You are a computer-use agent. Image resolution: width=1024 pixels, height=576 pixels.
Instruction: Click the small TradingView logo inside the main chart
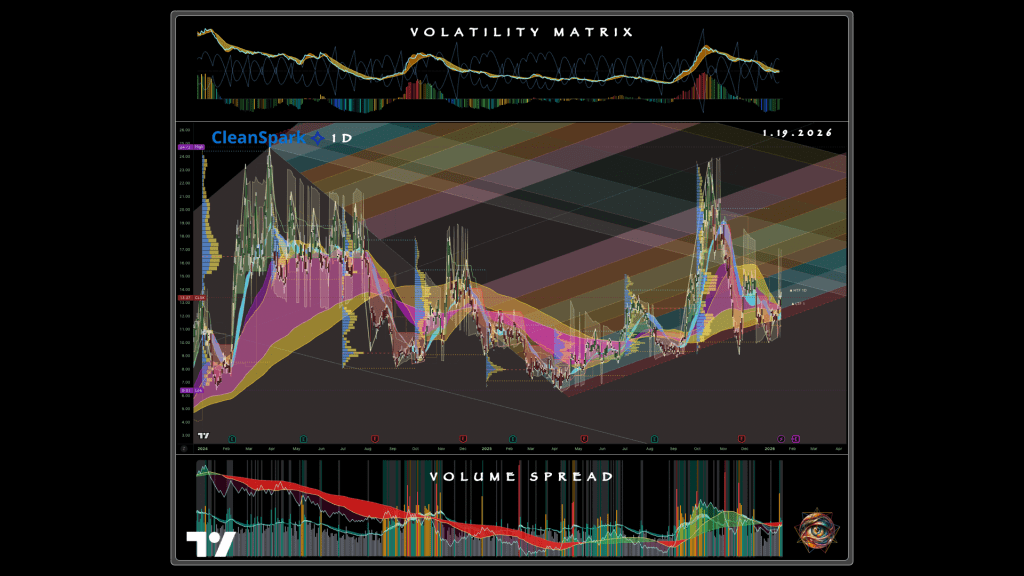[x=203, y=436]
